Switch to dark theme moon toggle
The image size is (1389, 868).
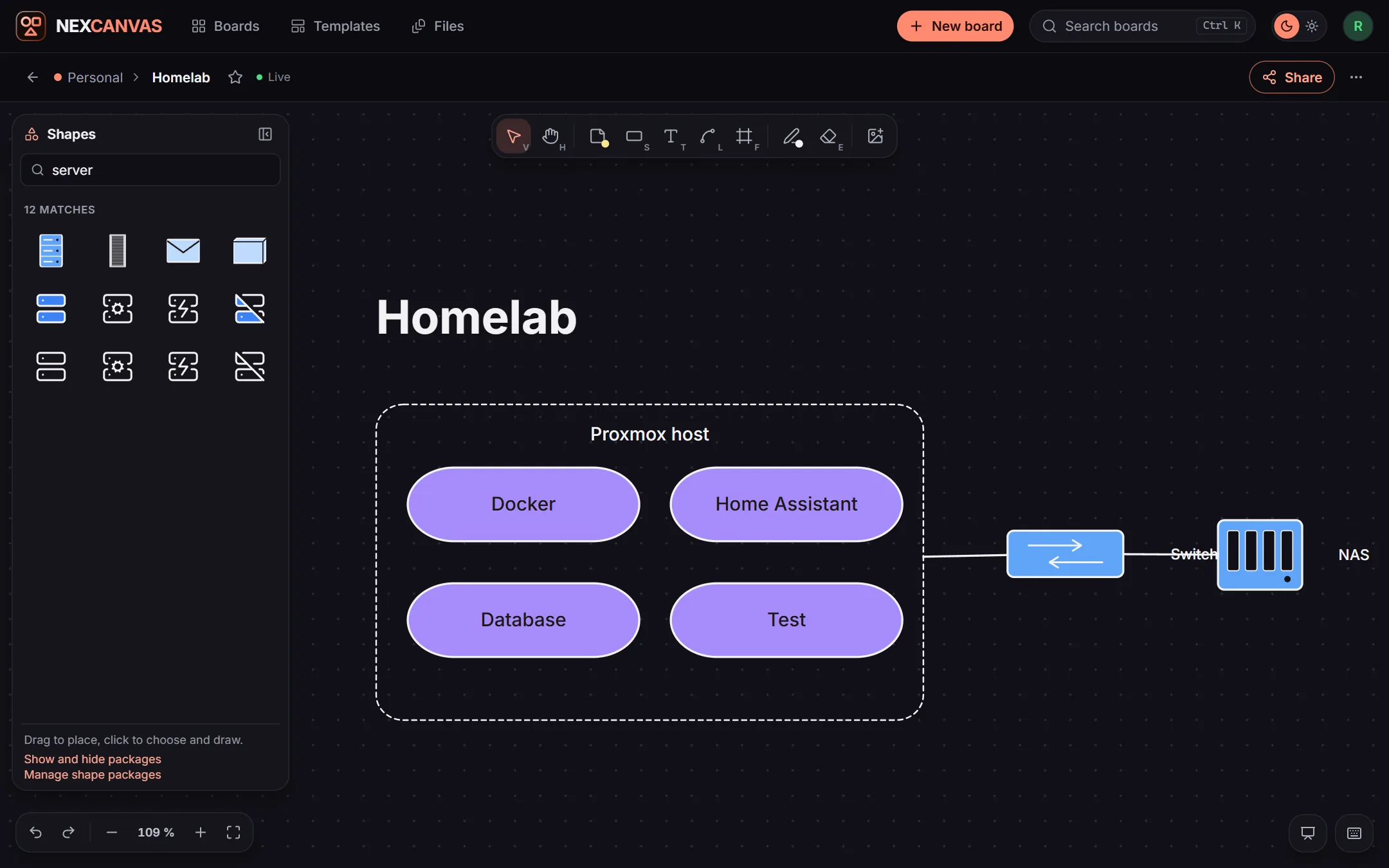[x=1287, y=26]
